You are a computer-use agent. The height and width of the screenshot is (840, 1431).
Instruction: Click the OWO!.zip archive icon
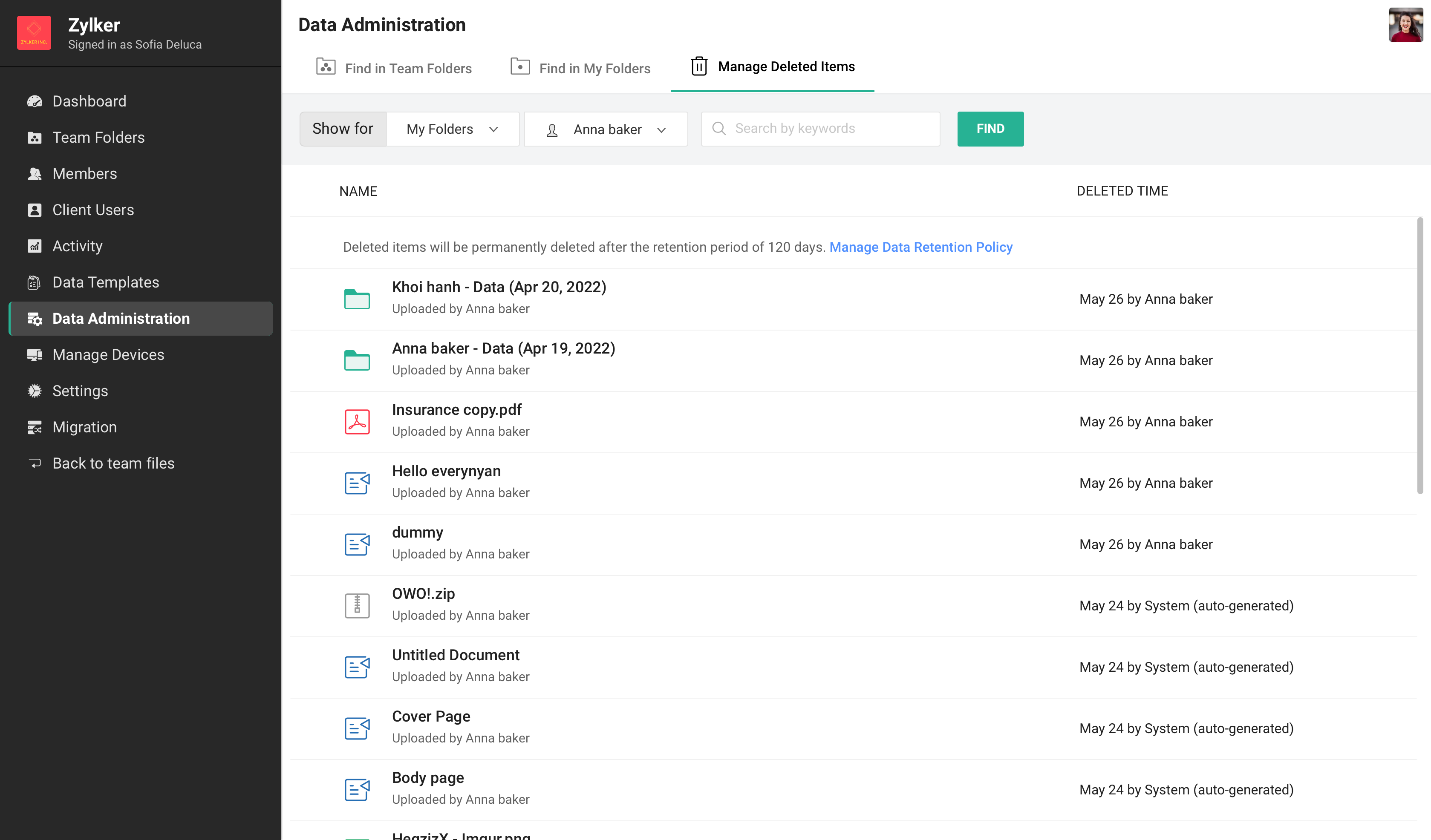357,606
